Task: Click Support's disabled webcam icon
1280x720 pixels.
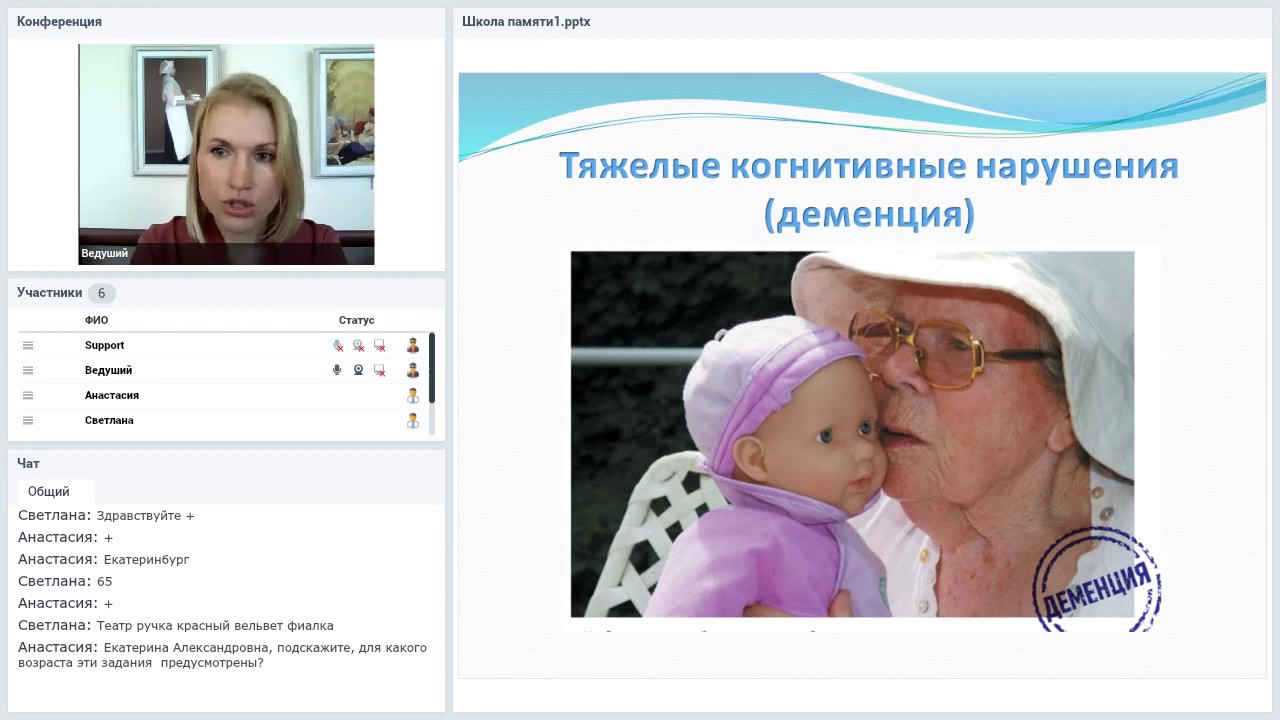Action: (359, 345)
